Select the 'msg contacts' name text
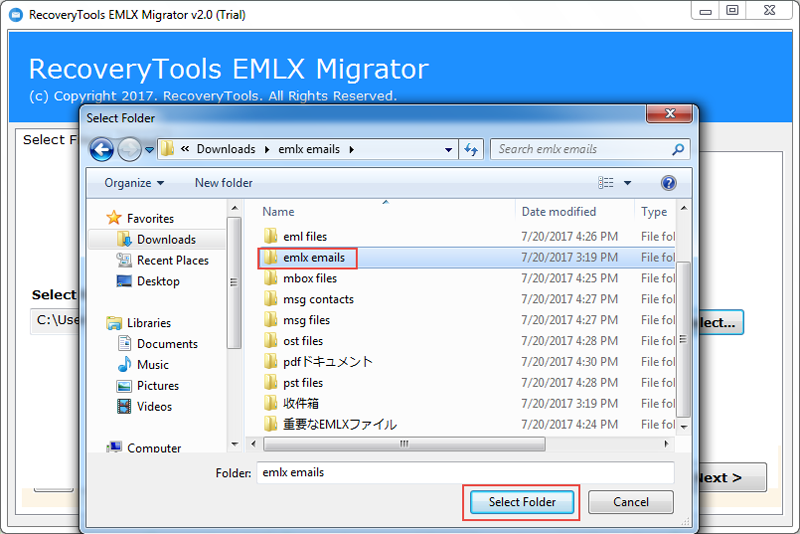This screenshot has height=534, width=800. pyautogui.click(x=318, y=299)
